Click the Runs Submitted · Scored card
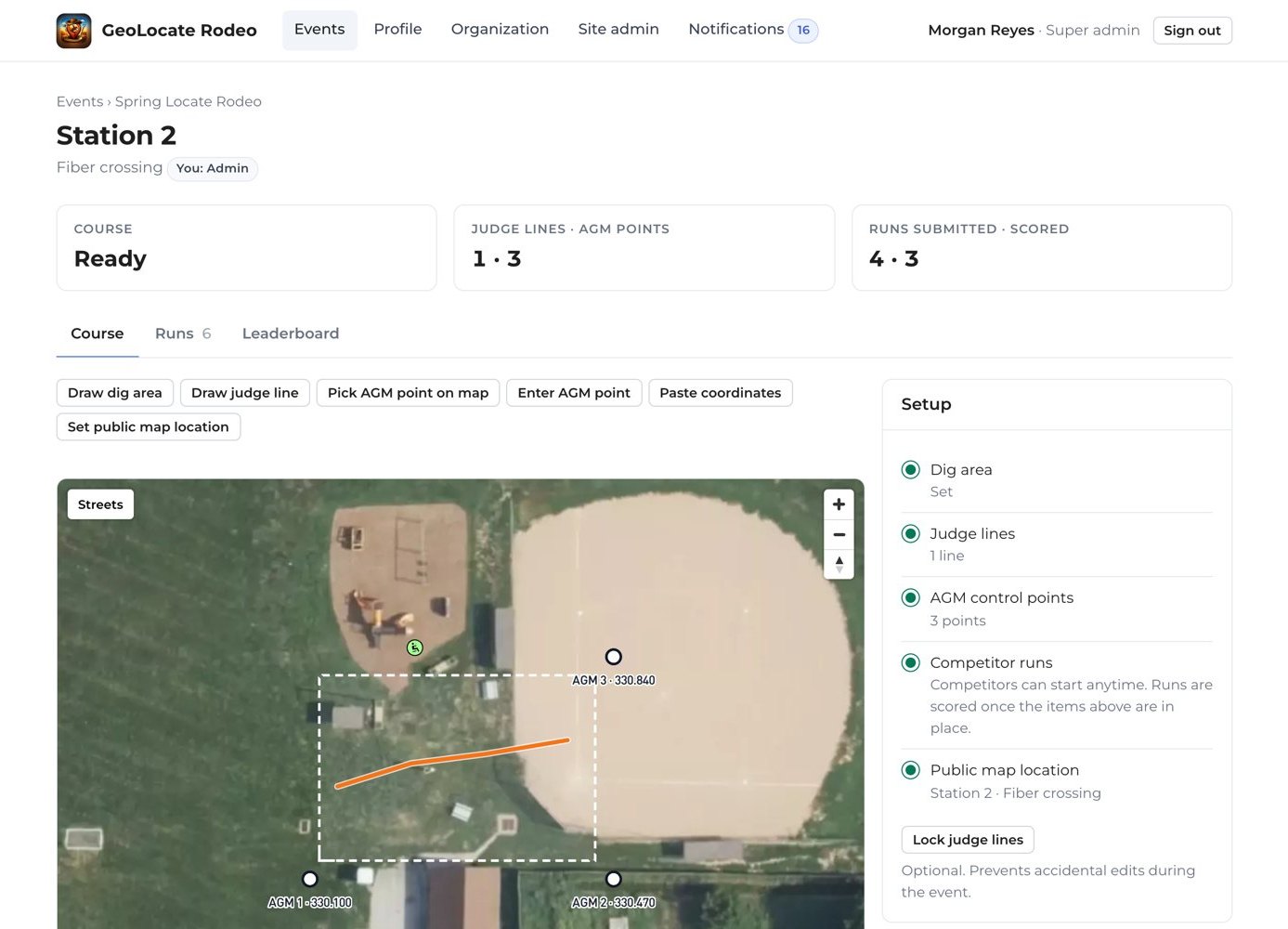The image size is (1288, 929). (1042, 248)
